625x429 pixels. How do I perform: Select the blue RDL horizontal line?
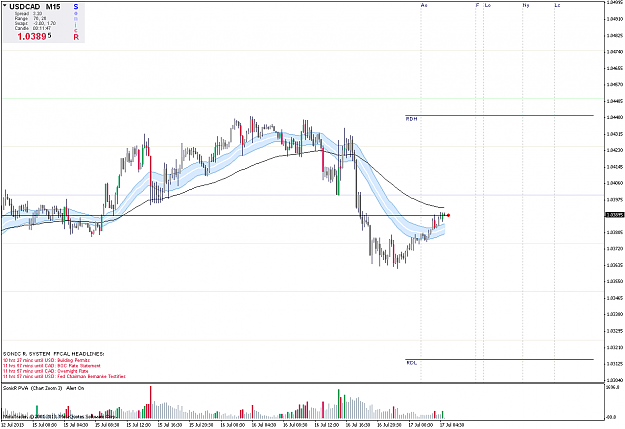(x=499, y=360)
